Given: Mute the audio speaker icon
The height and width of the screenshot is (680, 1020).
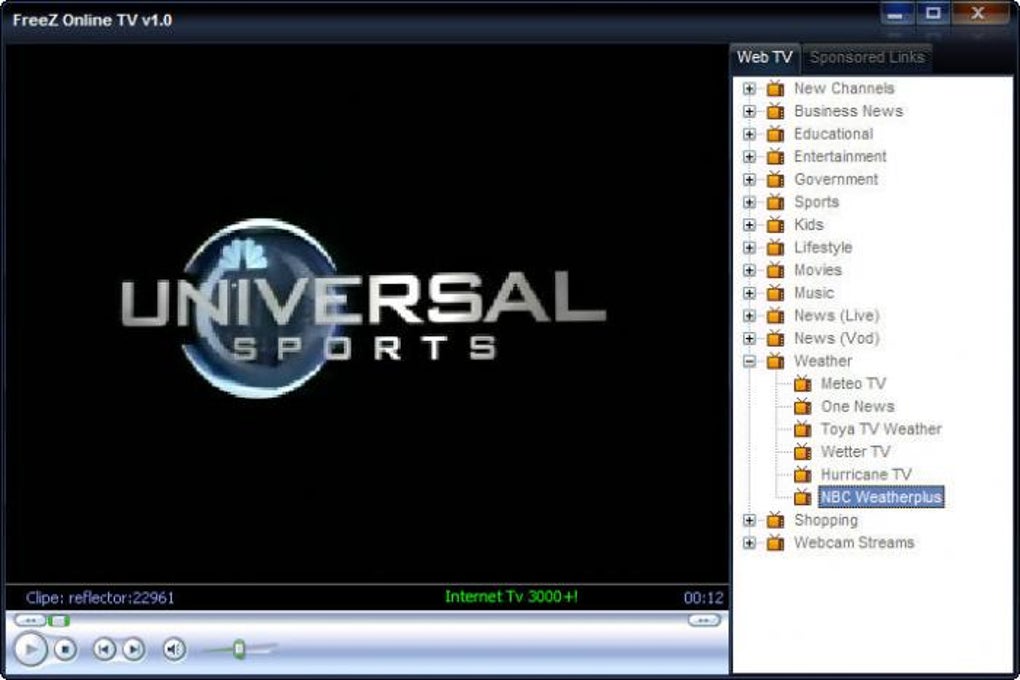Looking at the screenshot, I should [174, 649].
